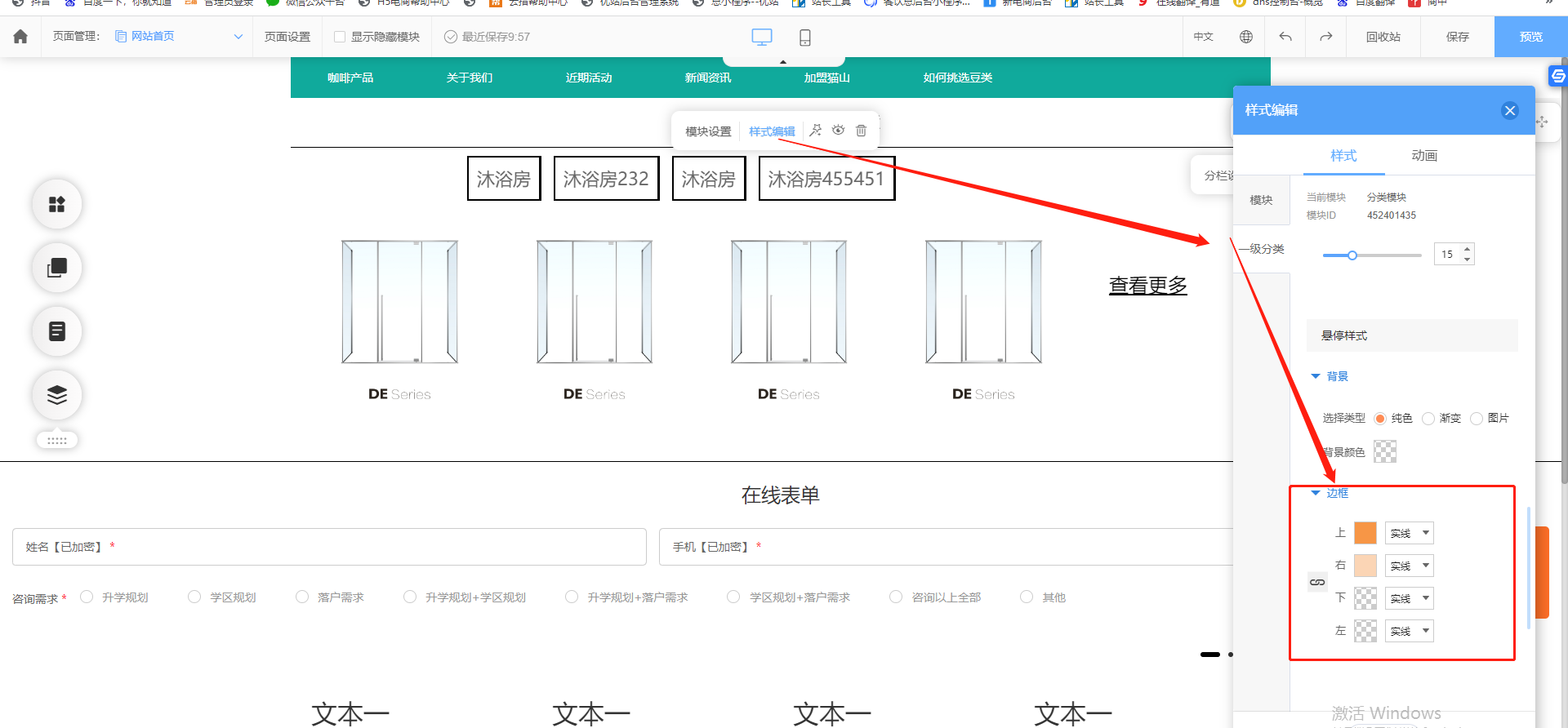Undo the last change
This screenshot has height=728, width=1568.
click(x=1285, y=37)
